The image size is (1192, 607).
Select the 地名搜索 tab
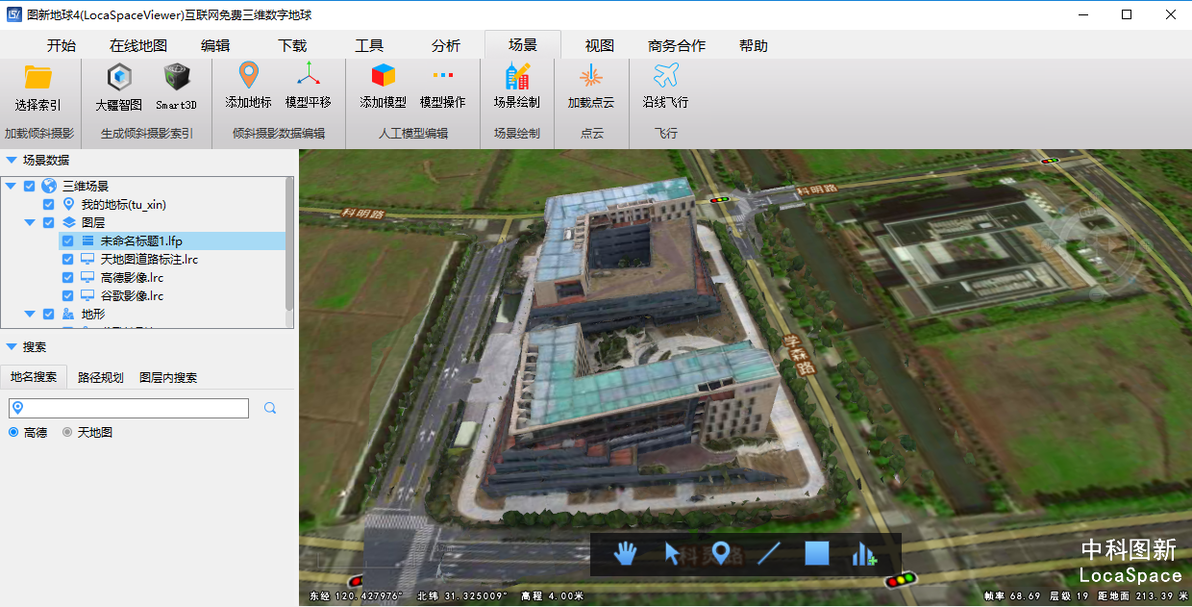point(33,377)
